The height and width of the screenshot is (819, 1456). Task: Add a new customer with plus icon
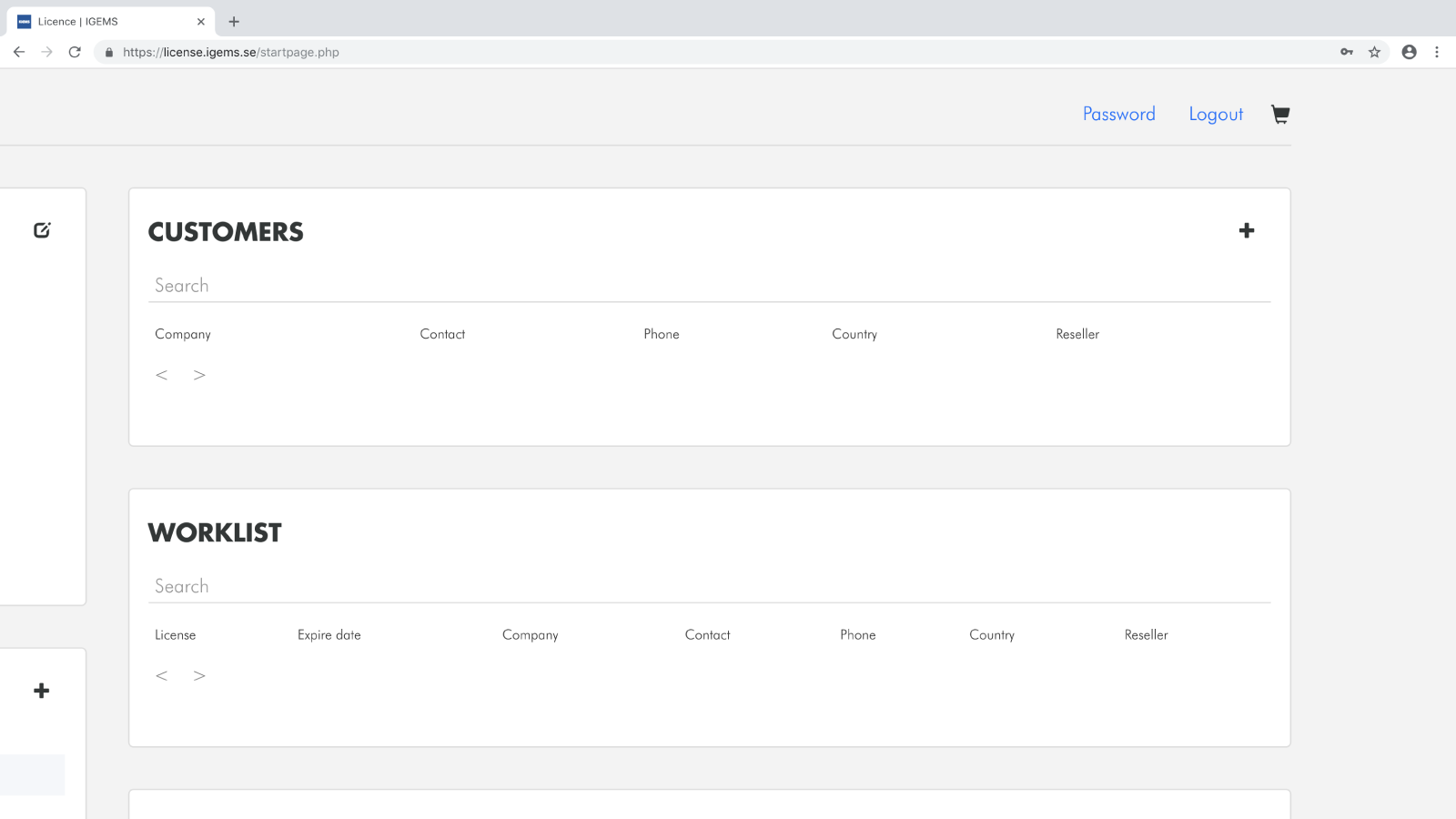pos(1247,230)
